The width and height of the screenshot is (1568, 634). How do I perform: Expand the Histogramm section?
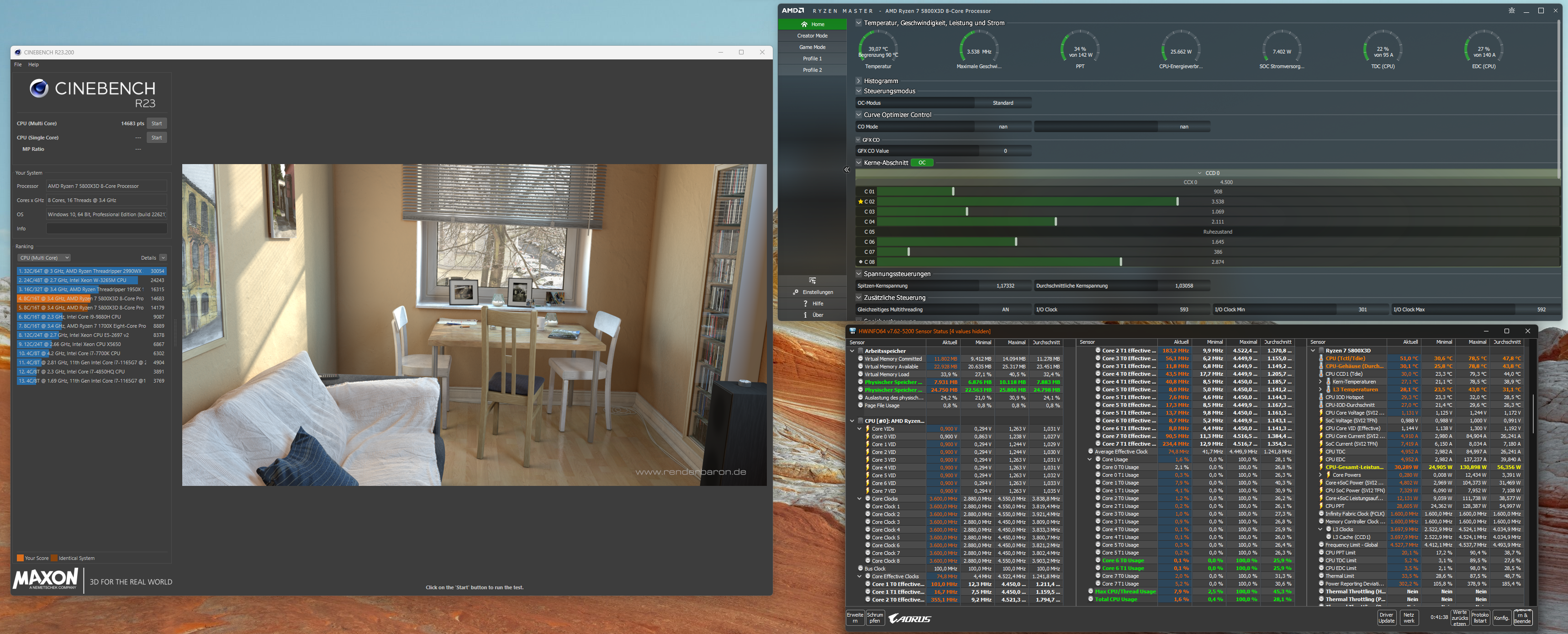click(859, 81)
